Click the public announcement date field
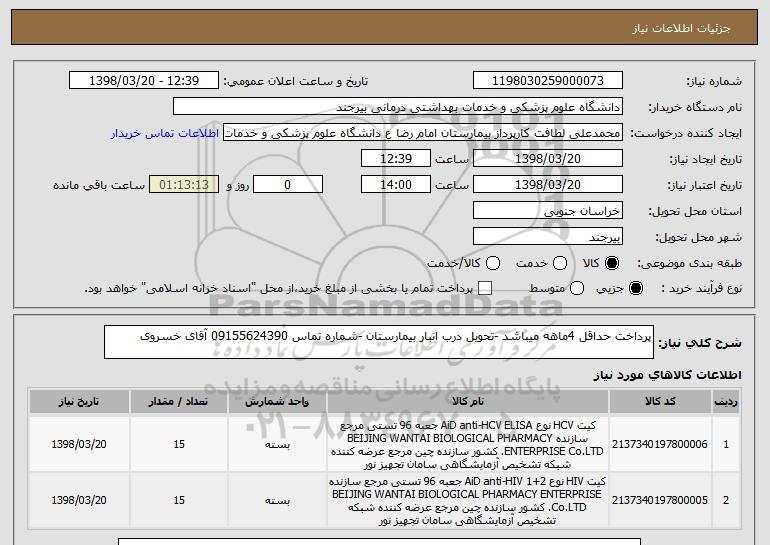The image size is (770, 545). click(144, 81)
